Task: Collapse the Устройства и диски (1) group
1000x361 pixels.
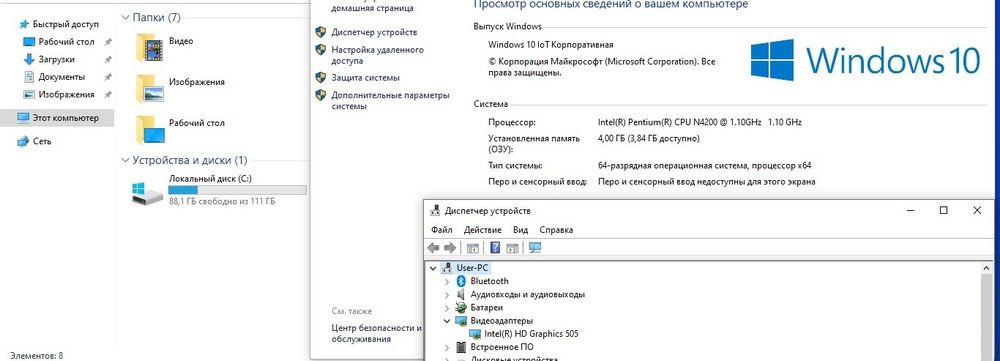Action: pyautogui.click(x=125, y=161)
